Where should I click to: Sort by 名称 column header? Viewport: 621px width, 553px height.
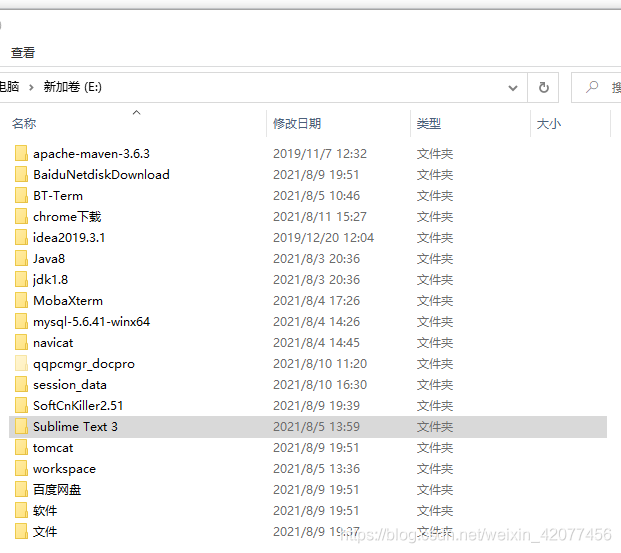click(x=24, y=124)
